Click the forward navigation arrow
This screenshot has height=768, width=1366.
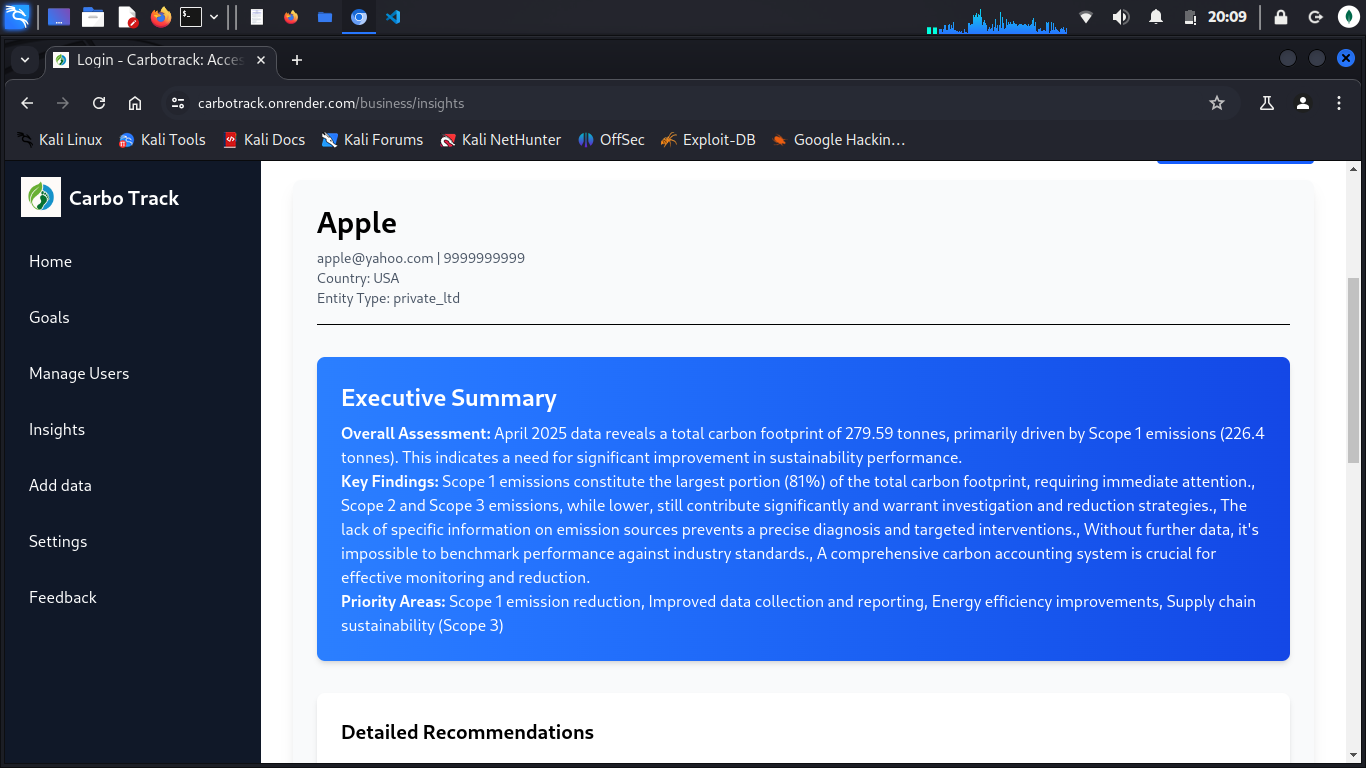[x=63, y=103]
